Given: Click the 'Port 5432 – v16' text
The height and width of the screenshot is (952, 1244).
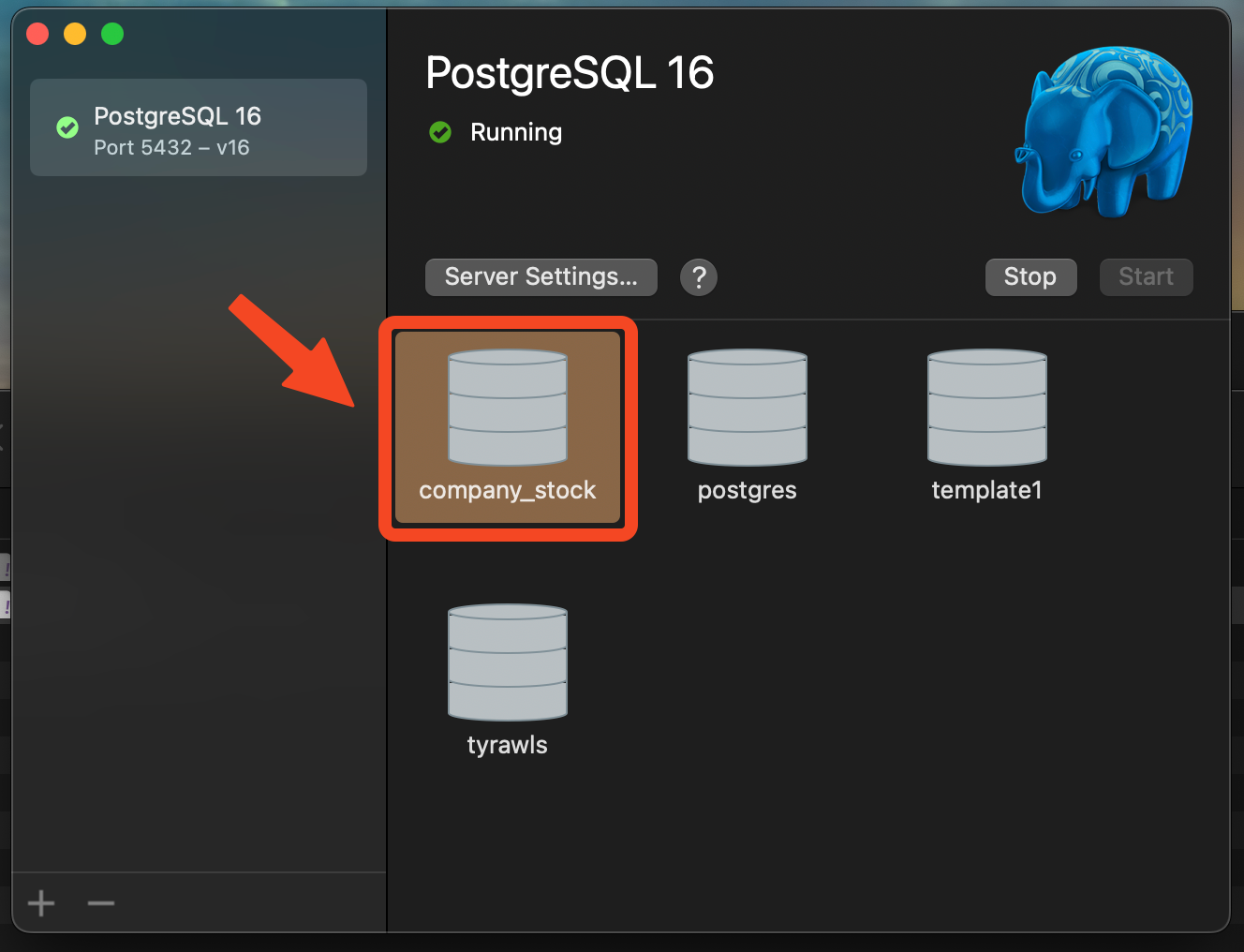Looking at the screenshot, I should (x=171, y=148).
